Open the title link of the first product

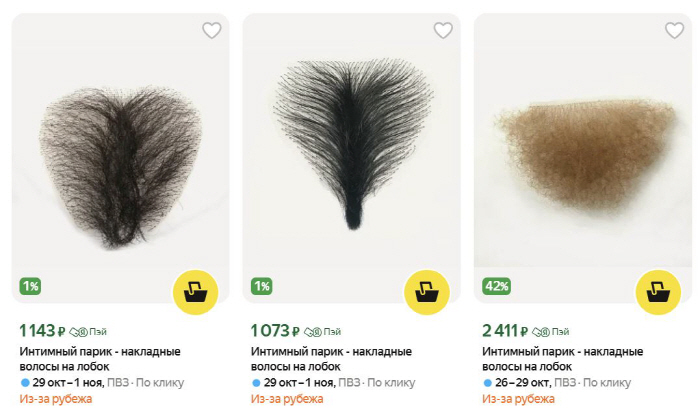tap(100, 359)
